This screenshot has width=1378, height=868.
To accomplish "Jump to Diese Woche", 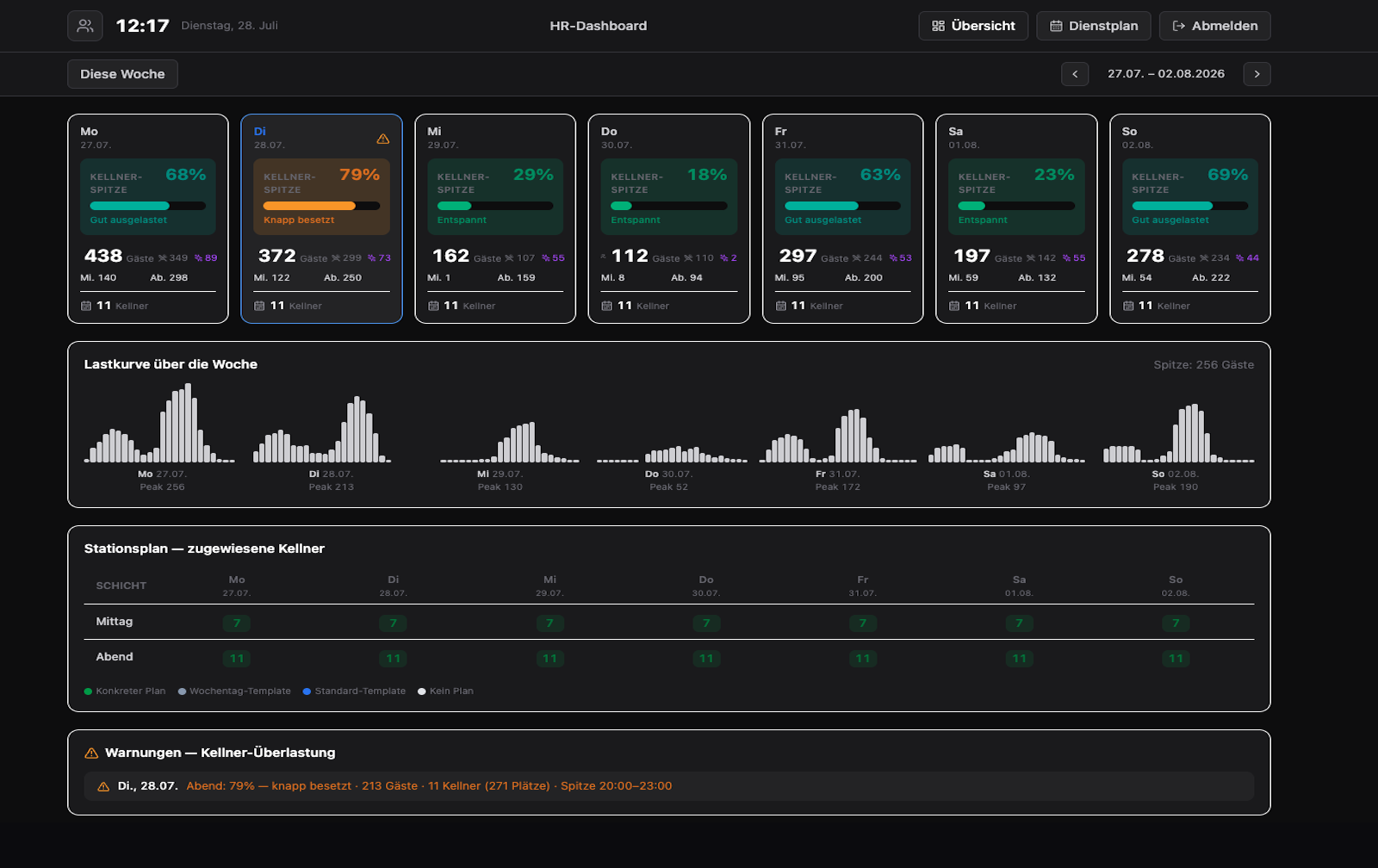I will point(122,74).
